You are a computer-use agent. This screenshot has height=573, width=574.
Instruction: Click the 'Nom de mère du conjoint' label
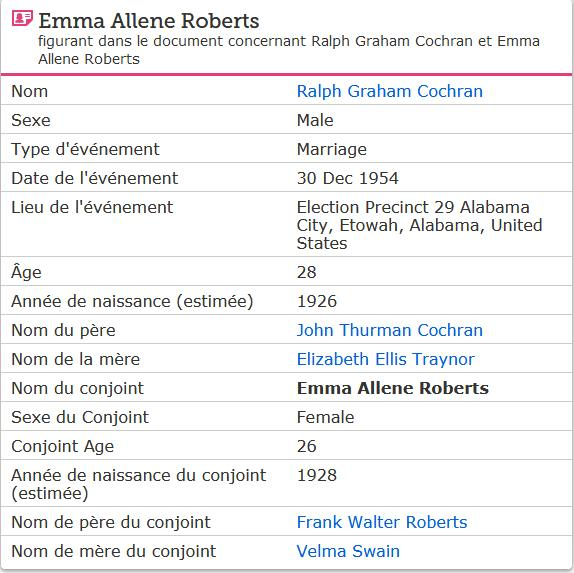click(x=113, y=551)
